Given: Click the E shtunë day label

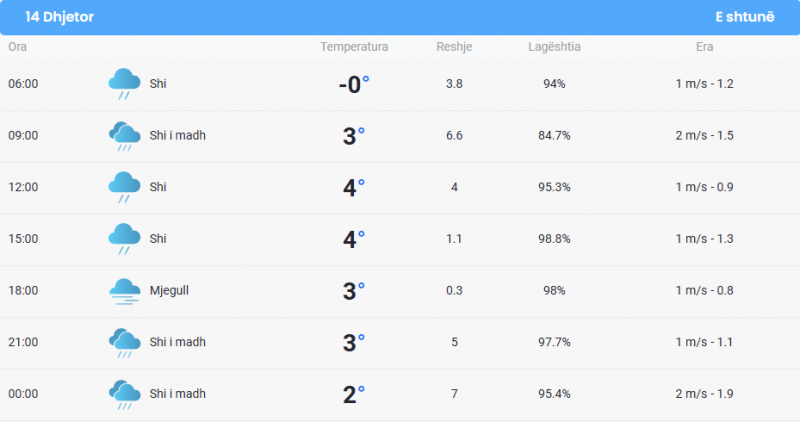Looking at the screenshot, I should [x=744, y=17].
